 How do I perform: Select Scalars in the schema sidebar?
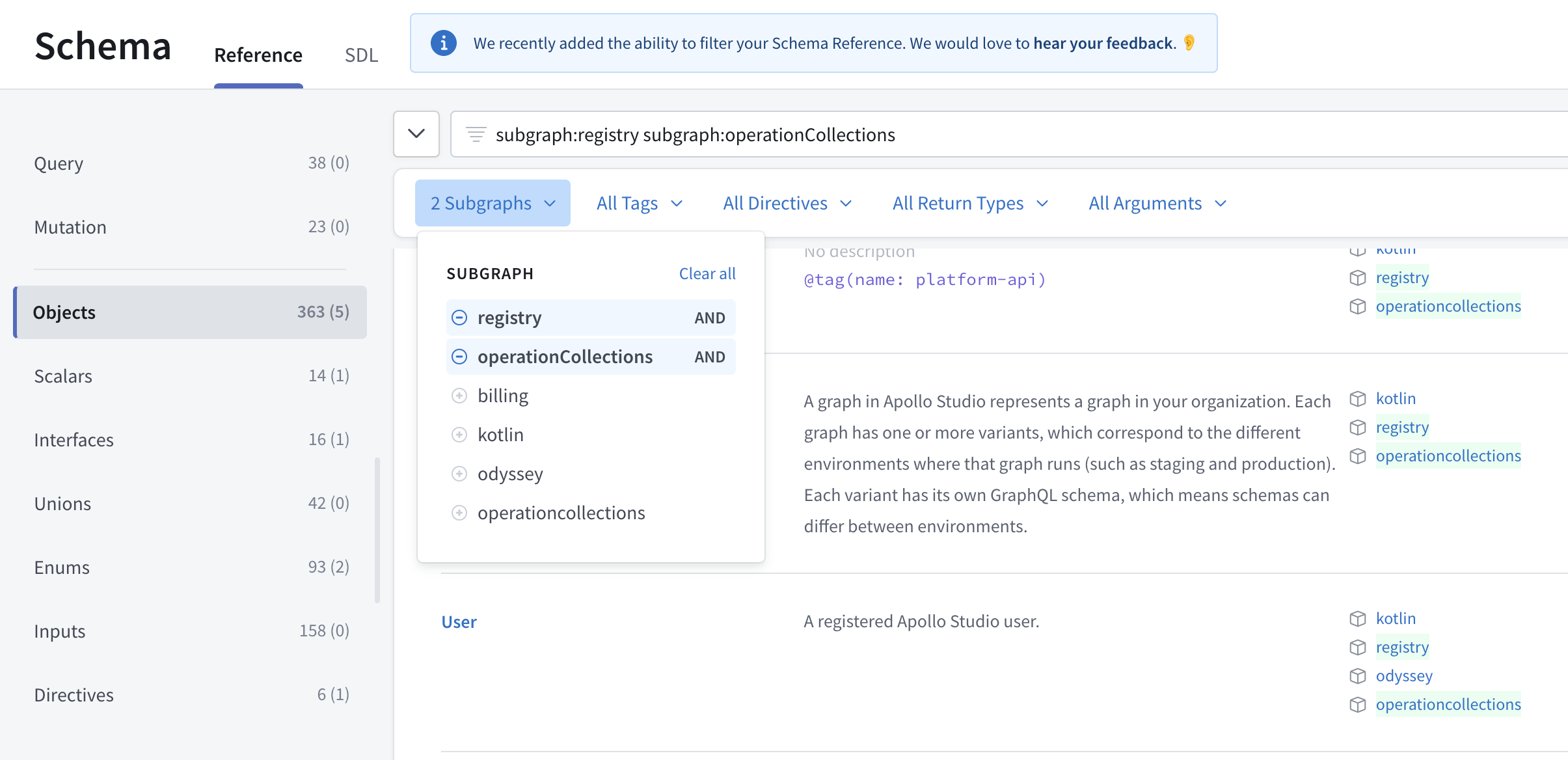[x=191, y=376]
